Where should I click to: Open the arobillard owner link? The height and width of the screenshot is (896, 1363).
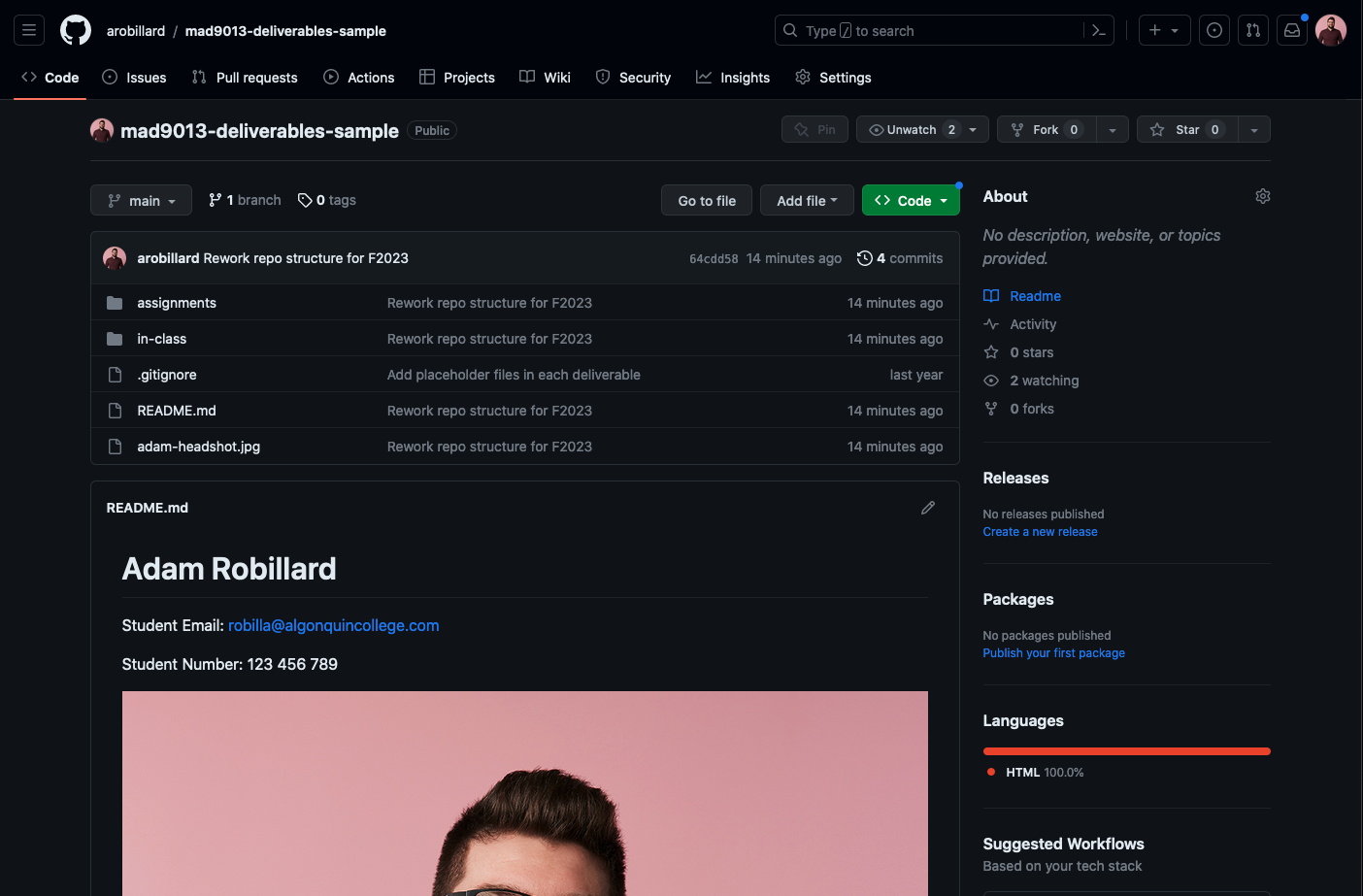tap(136, 30)
